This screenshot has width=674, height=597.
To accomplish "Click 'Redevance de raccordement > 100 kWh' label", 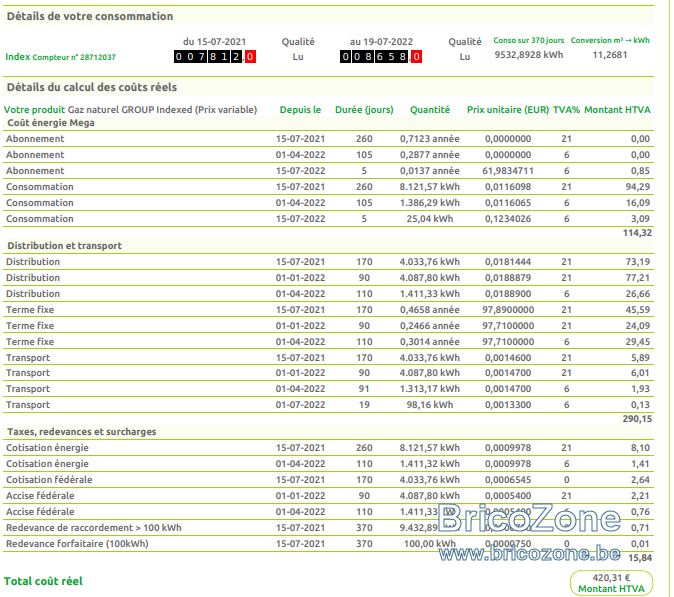I will click(x=94, y=528).
